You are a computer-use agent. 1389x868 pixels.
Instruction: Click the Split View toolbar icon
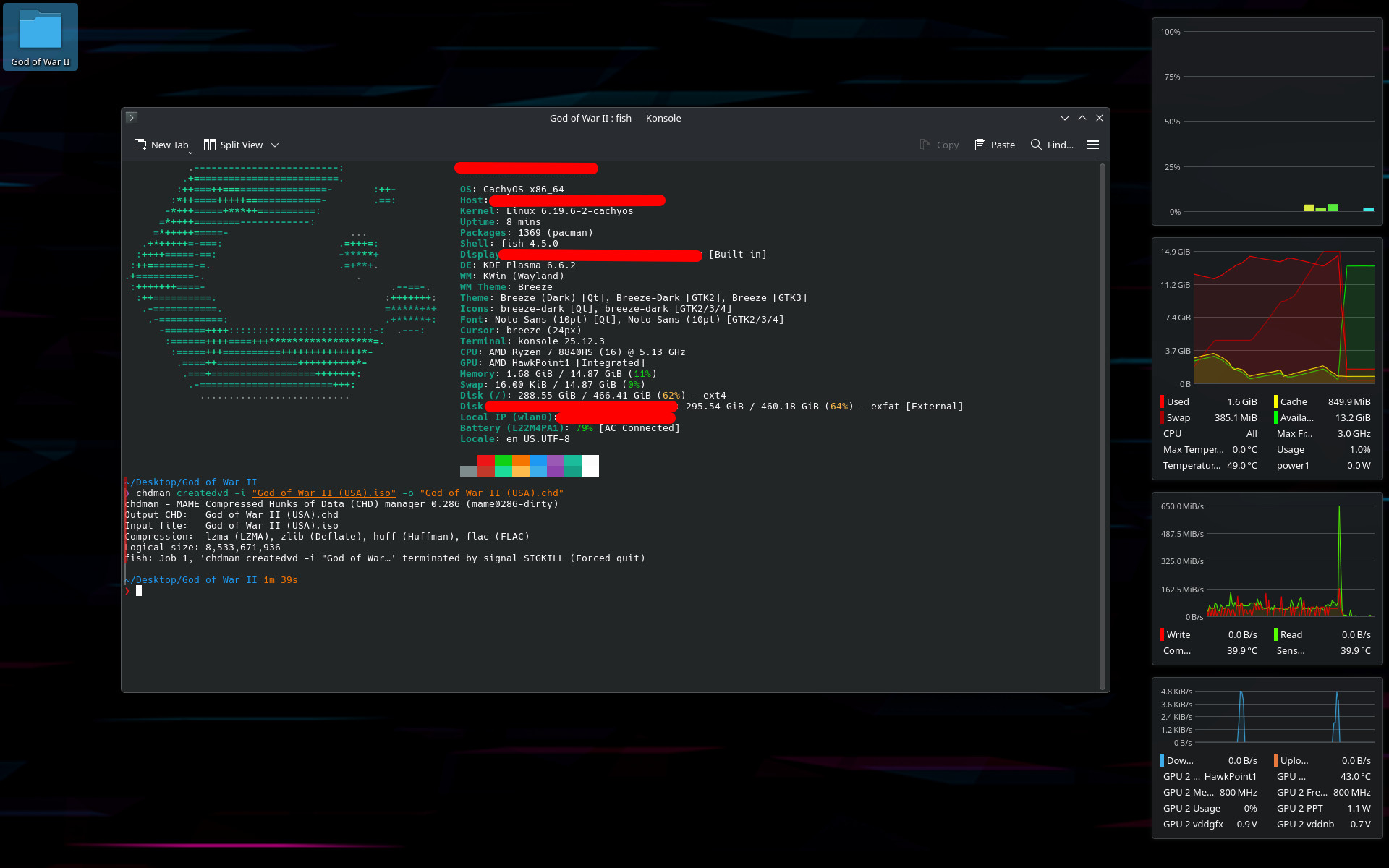coord(210,145)
